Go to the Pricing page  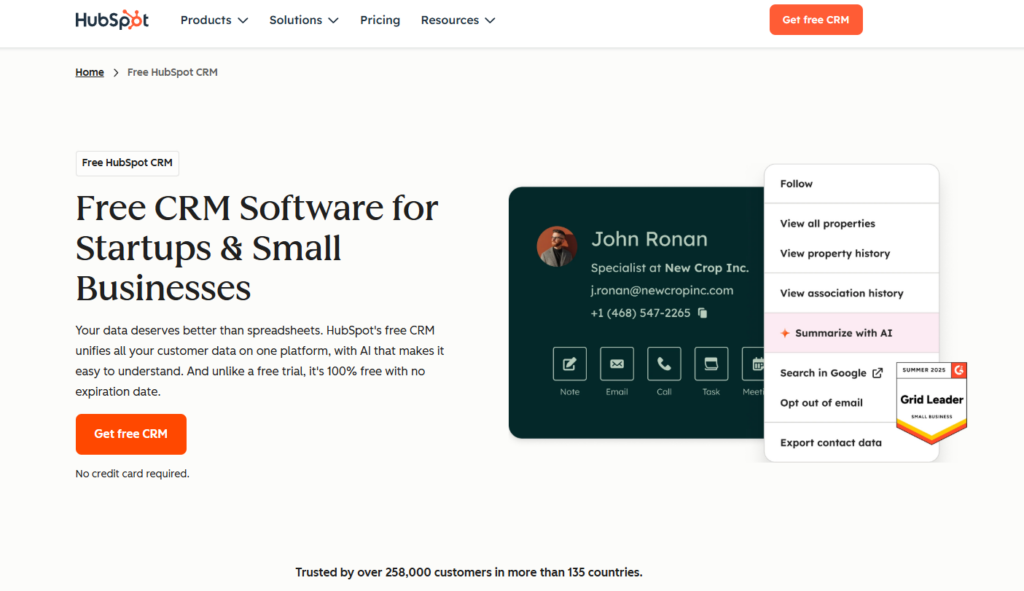(380, 20)
